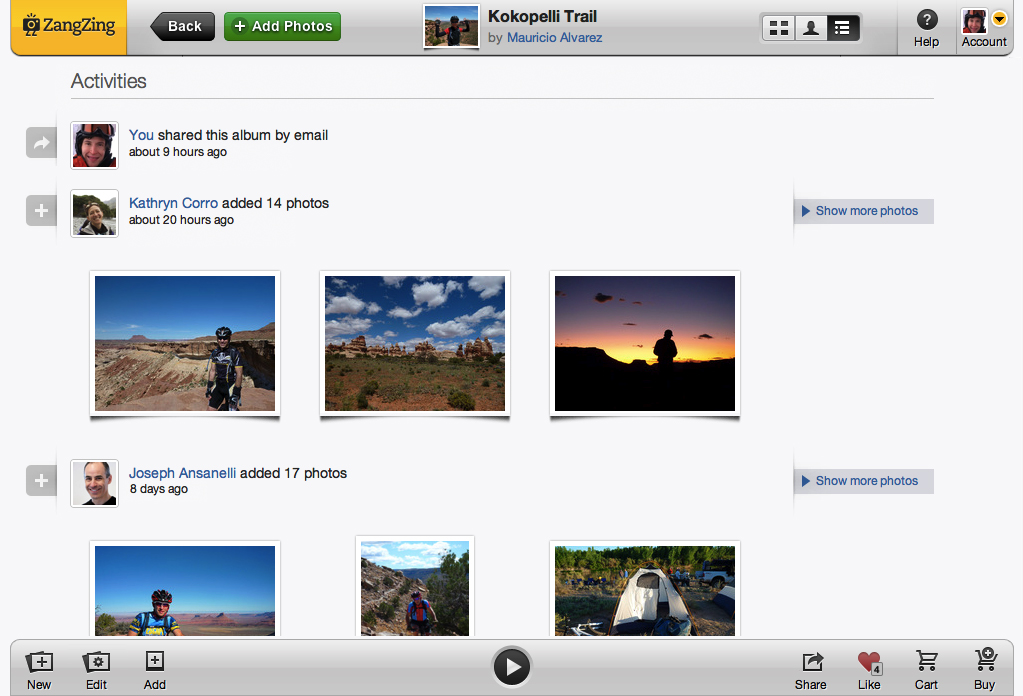Image resolution: width=1023 pixels, height=696 pixels.
Task: Open the Cart icon
Action: [x=926, y=661]
